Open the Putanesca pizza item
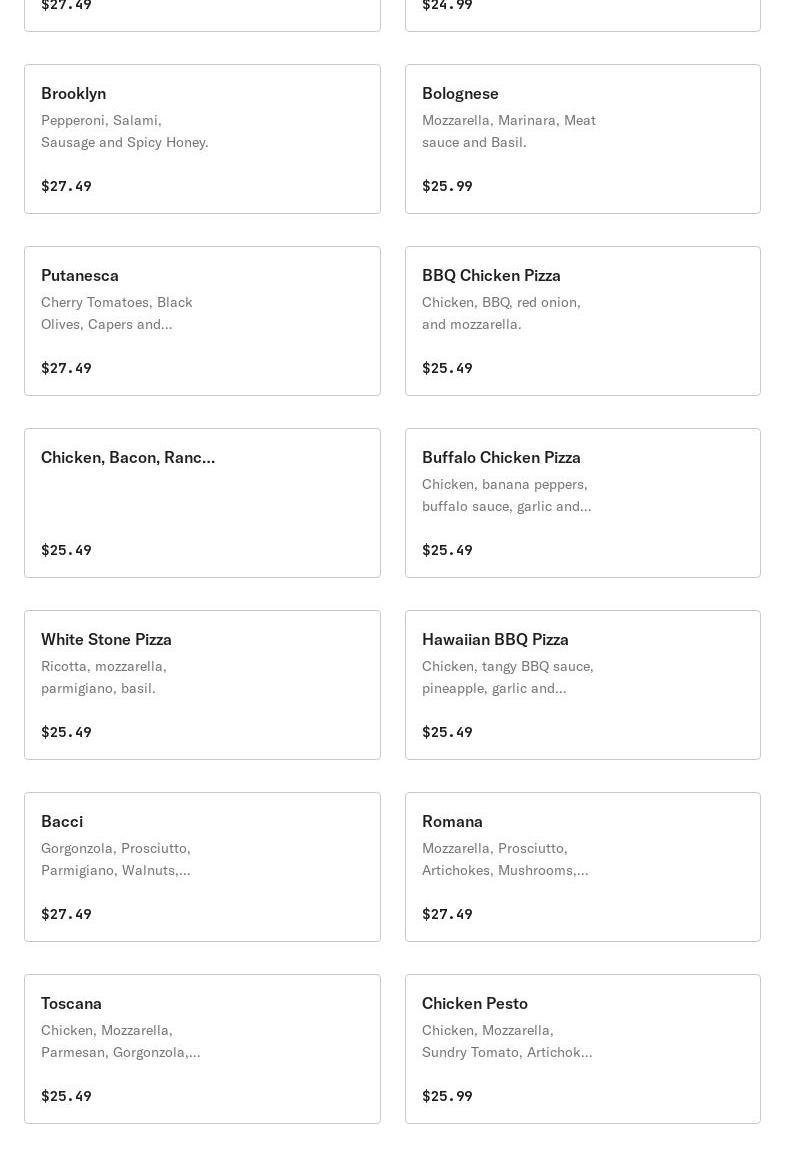Viewport: 785px width, 1155px height. [x=202, y=321]
